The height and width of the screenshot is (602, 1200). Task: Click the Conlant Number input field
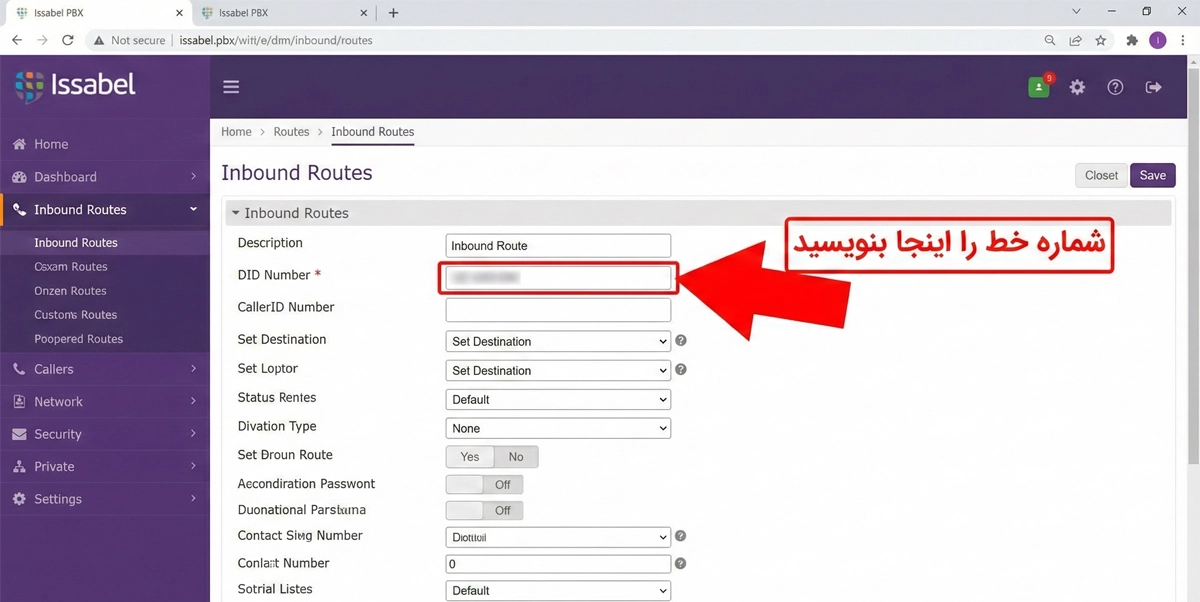point(558,564)
